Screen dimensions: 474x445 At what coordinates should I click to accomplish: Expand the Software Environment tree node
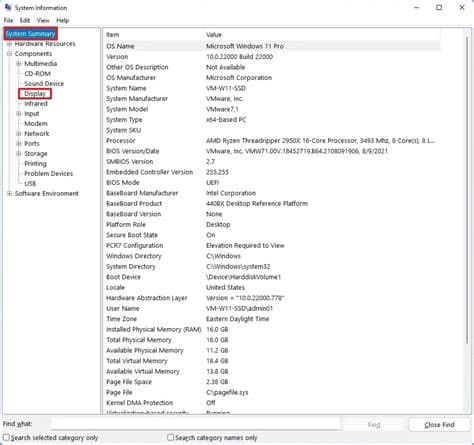pyautogui.click(x=9, y=194)
